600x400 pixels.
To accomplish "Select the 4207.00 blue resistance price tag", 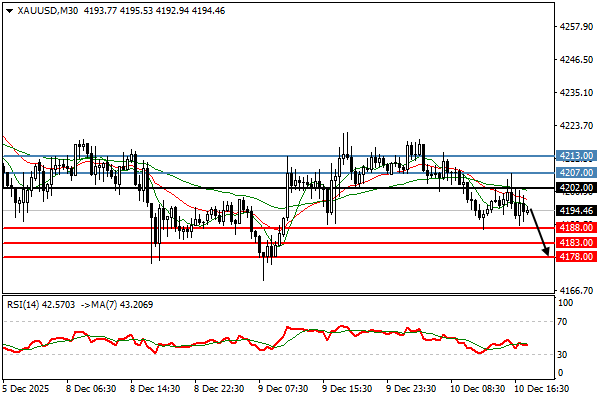I will [575, 173].
